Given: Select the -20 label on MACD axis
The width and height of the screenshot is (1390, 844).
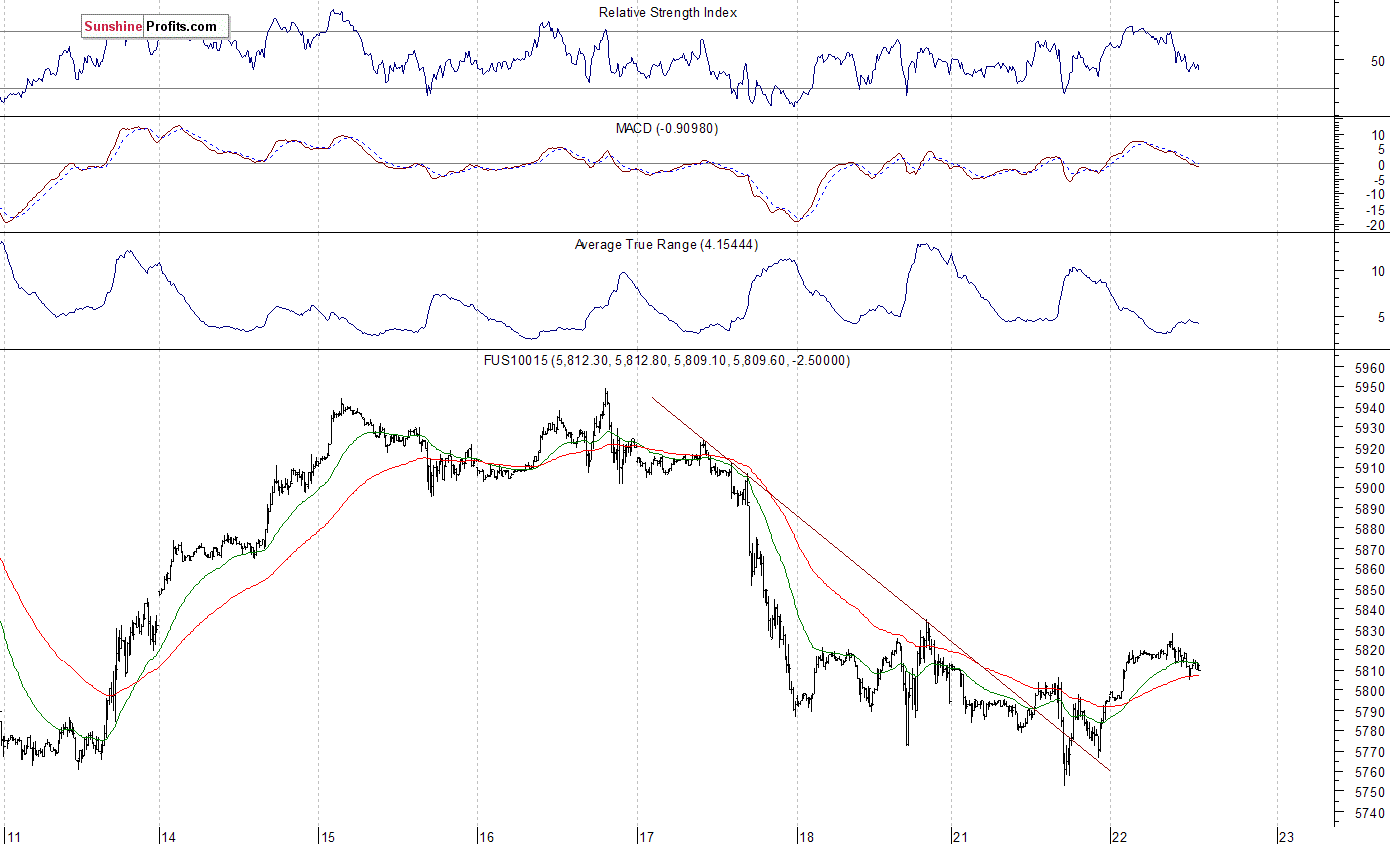Looking at the screenshot, I should pyautogui.click(x=1374, y=226).
